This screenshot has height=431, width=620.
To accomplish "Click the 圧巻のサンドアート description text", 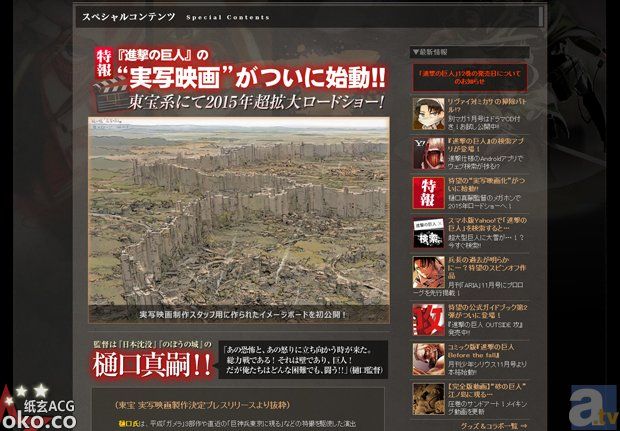I will [487, 407].
